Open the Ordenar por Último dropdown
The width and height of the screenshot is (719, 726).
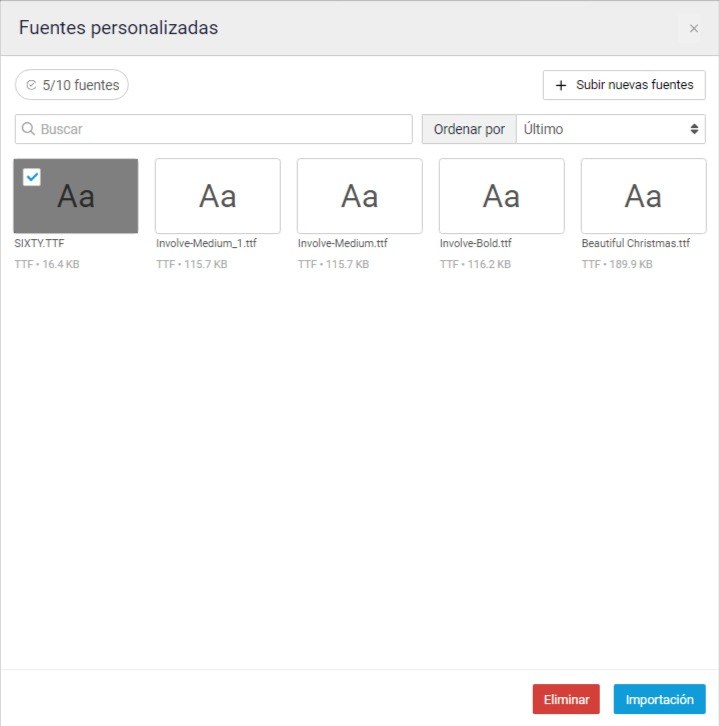(611, 129)
